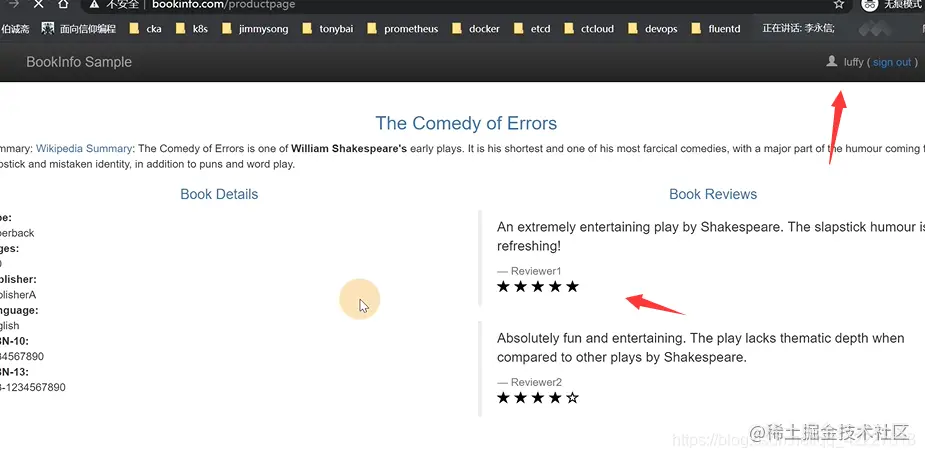
Task: Open the k8s bookmark folder
Action: click(192, 28)
